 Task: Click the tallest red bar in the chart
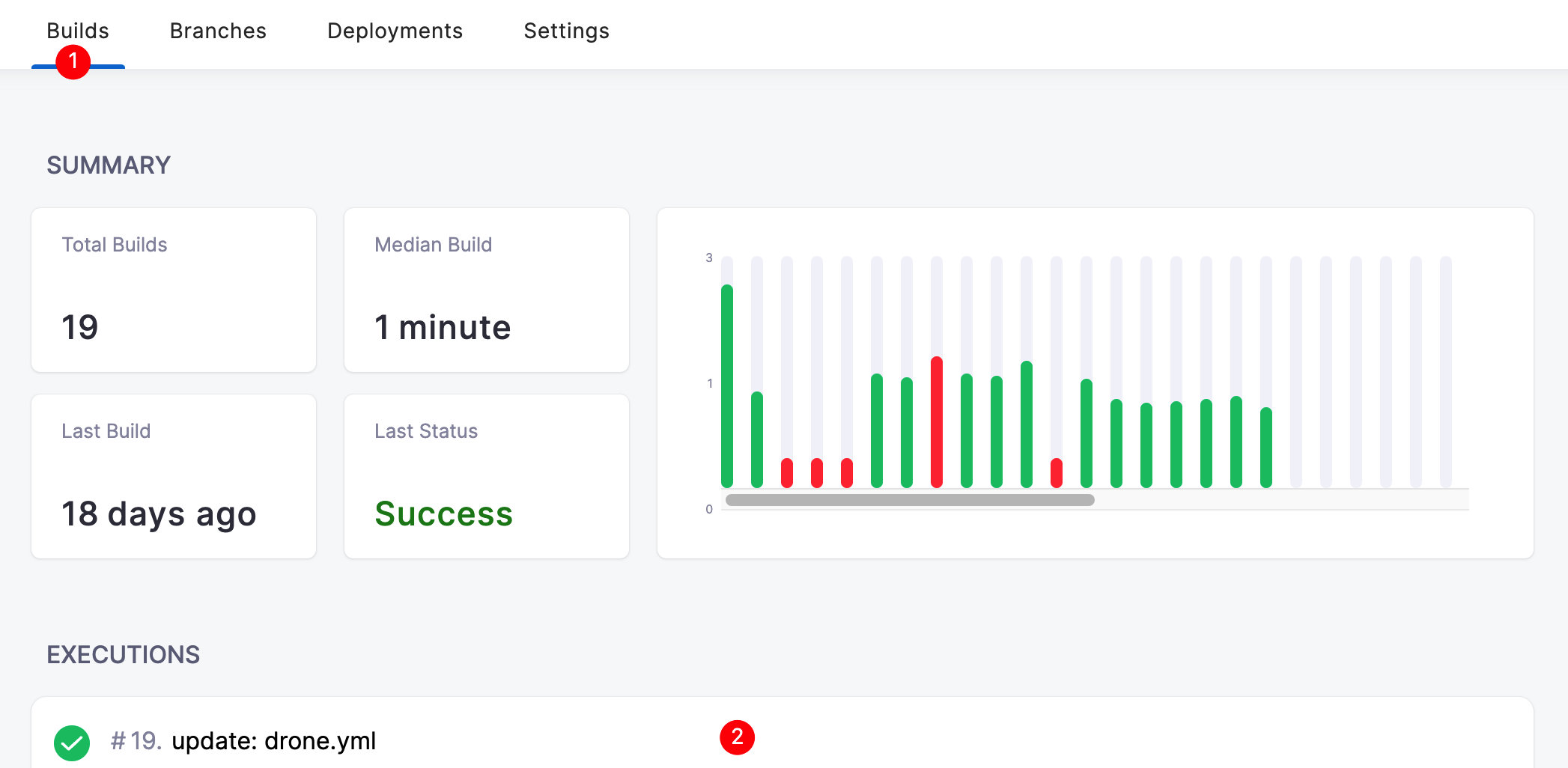[937, 422]
